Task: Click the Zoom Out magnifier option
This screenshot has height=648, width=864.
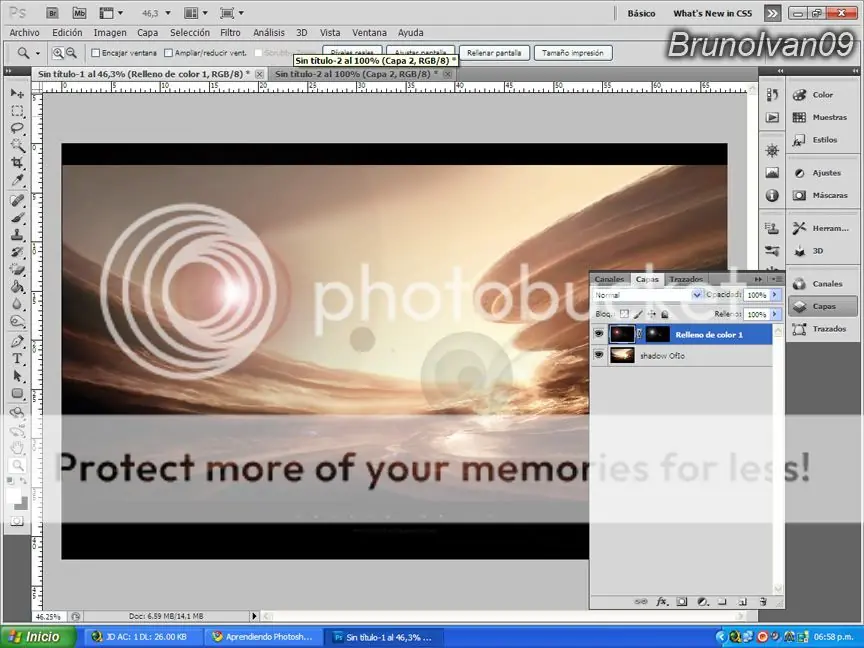Action: (71, 53)
